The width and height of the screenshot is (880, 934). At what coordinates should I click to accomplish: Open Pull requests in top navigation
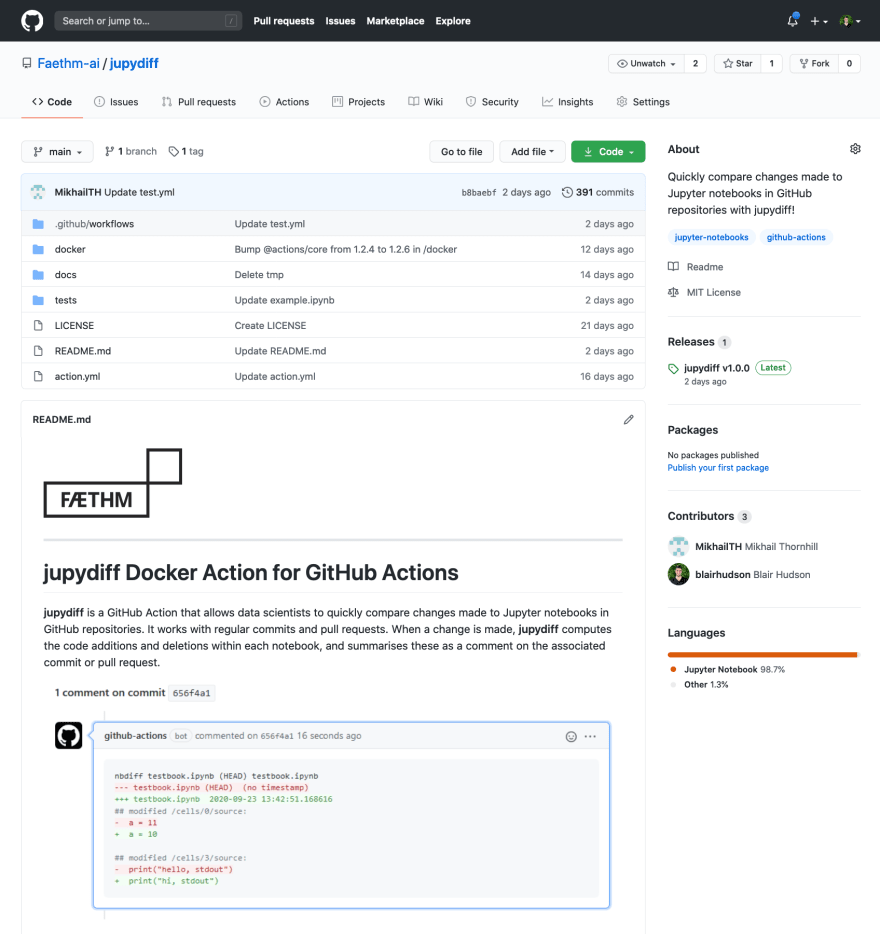point(284,21)
